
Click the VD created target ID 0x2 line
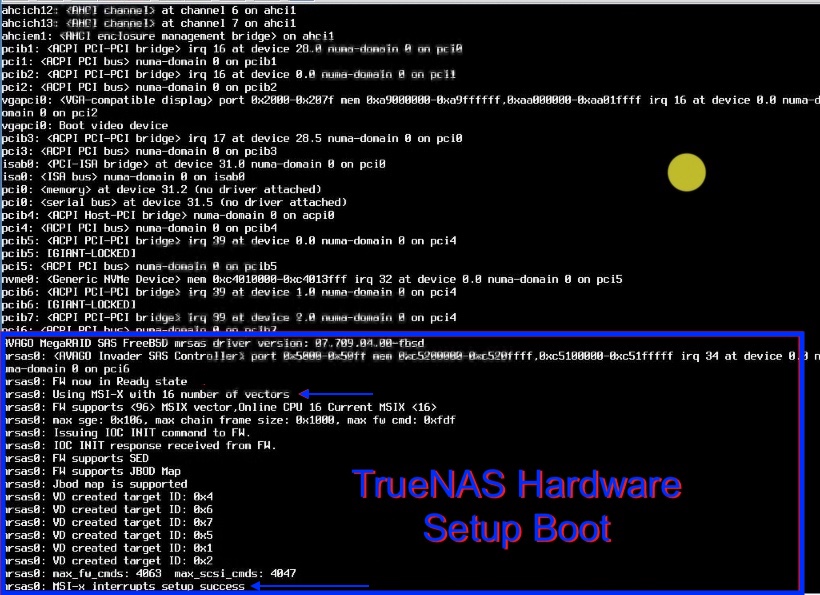click(109, 561)
